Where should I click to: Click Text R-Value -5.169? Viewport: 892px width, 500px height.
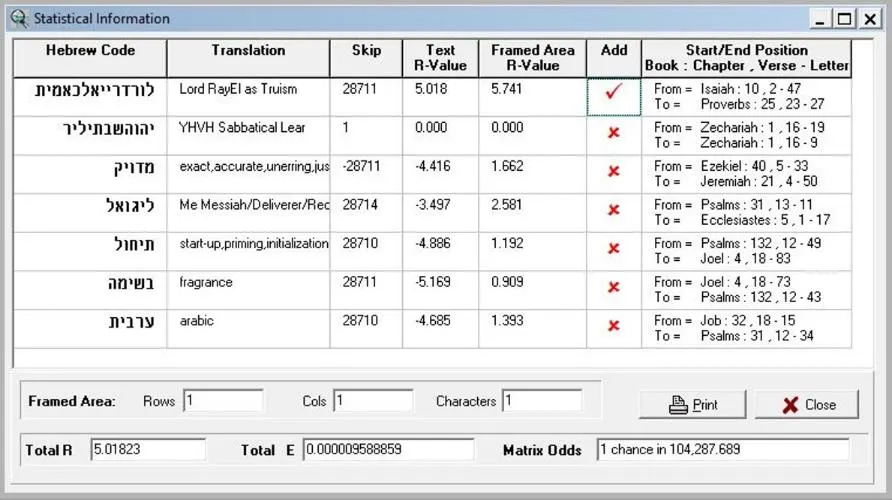(432, 282)
